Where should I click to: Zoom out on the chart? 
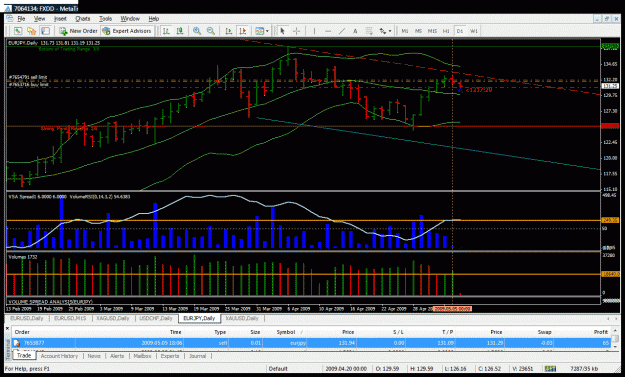(x=211, y=31)
